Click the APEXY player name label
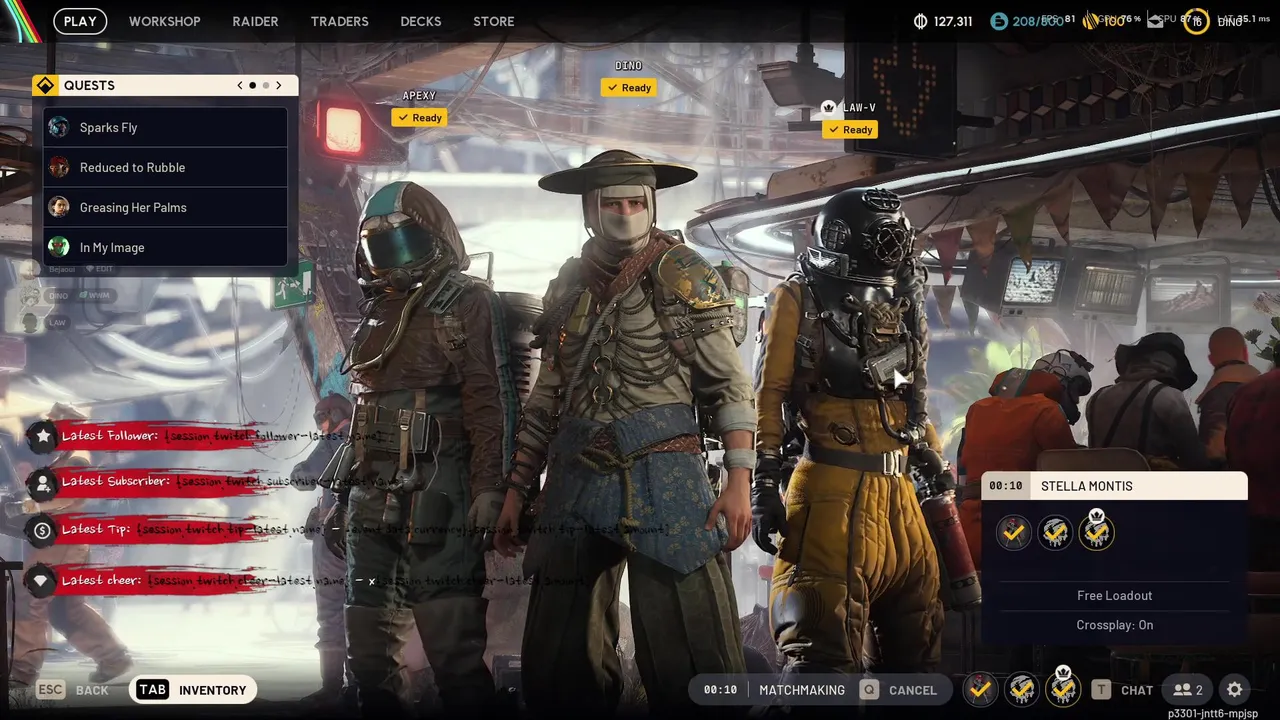 [419, 96]
